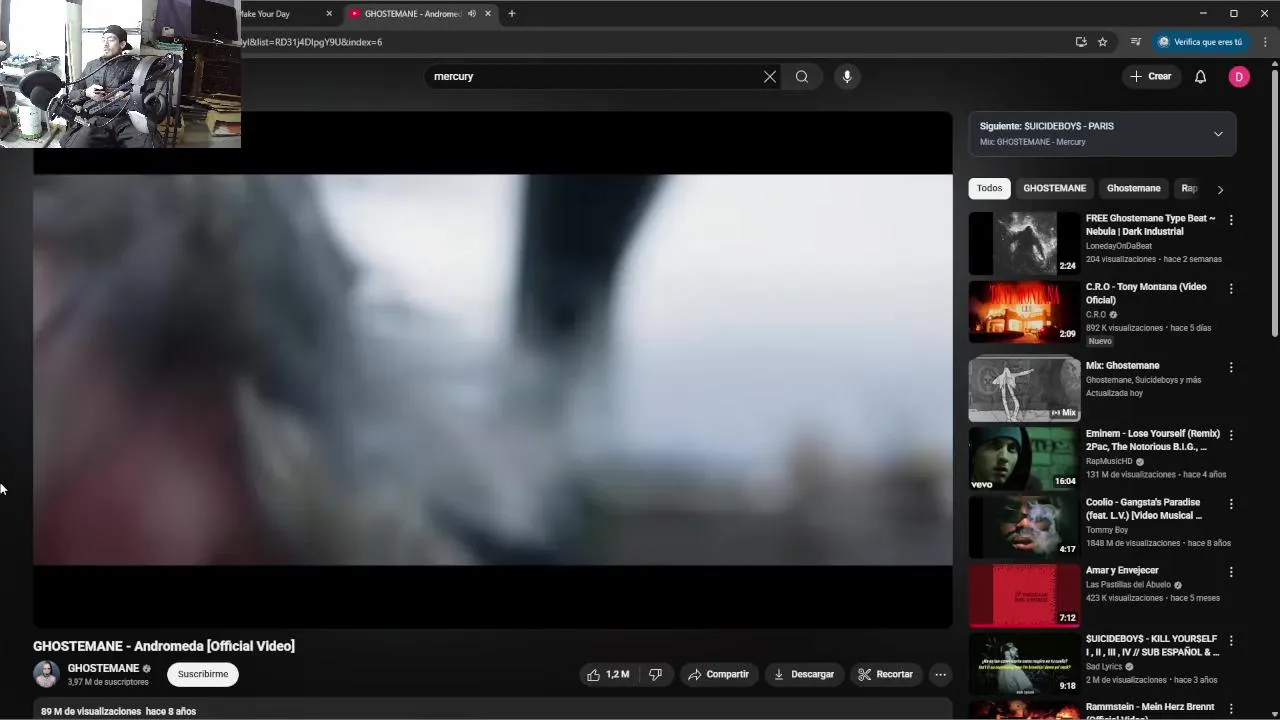Open Chrome three-dot menu
The image size is (1280, 720).
coord(1265,42)
